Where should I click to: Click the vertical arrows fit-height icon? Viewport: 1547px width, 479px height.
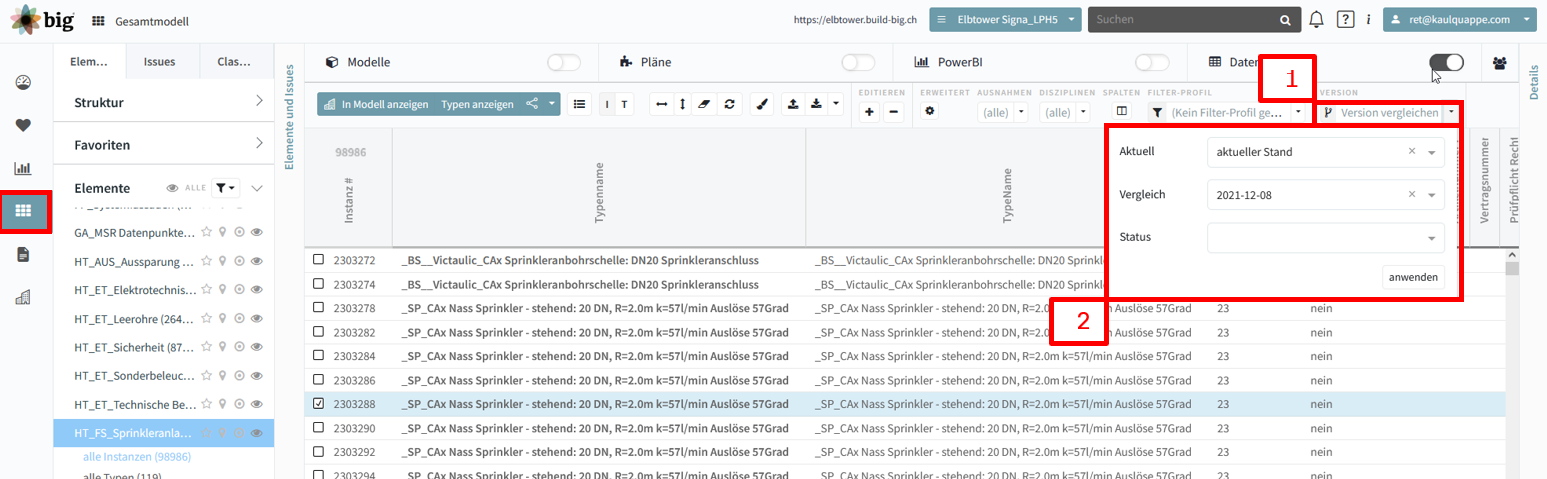coord(682,104)
